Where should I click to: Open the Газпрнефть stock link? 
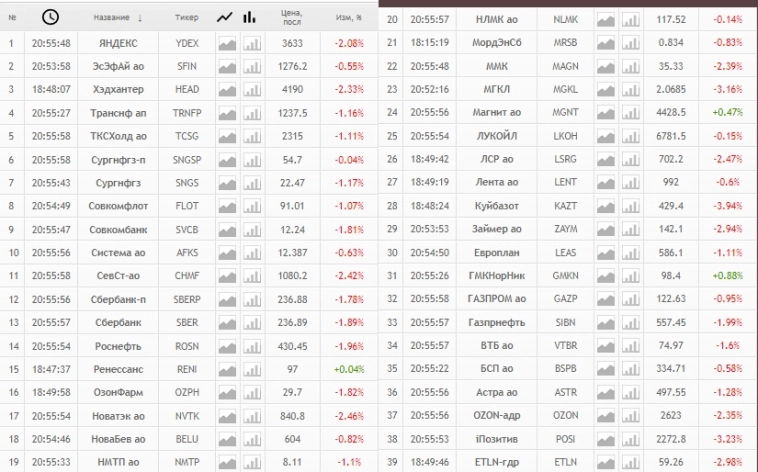(x=497, y=323)
